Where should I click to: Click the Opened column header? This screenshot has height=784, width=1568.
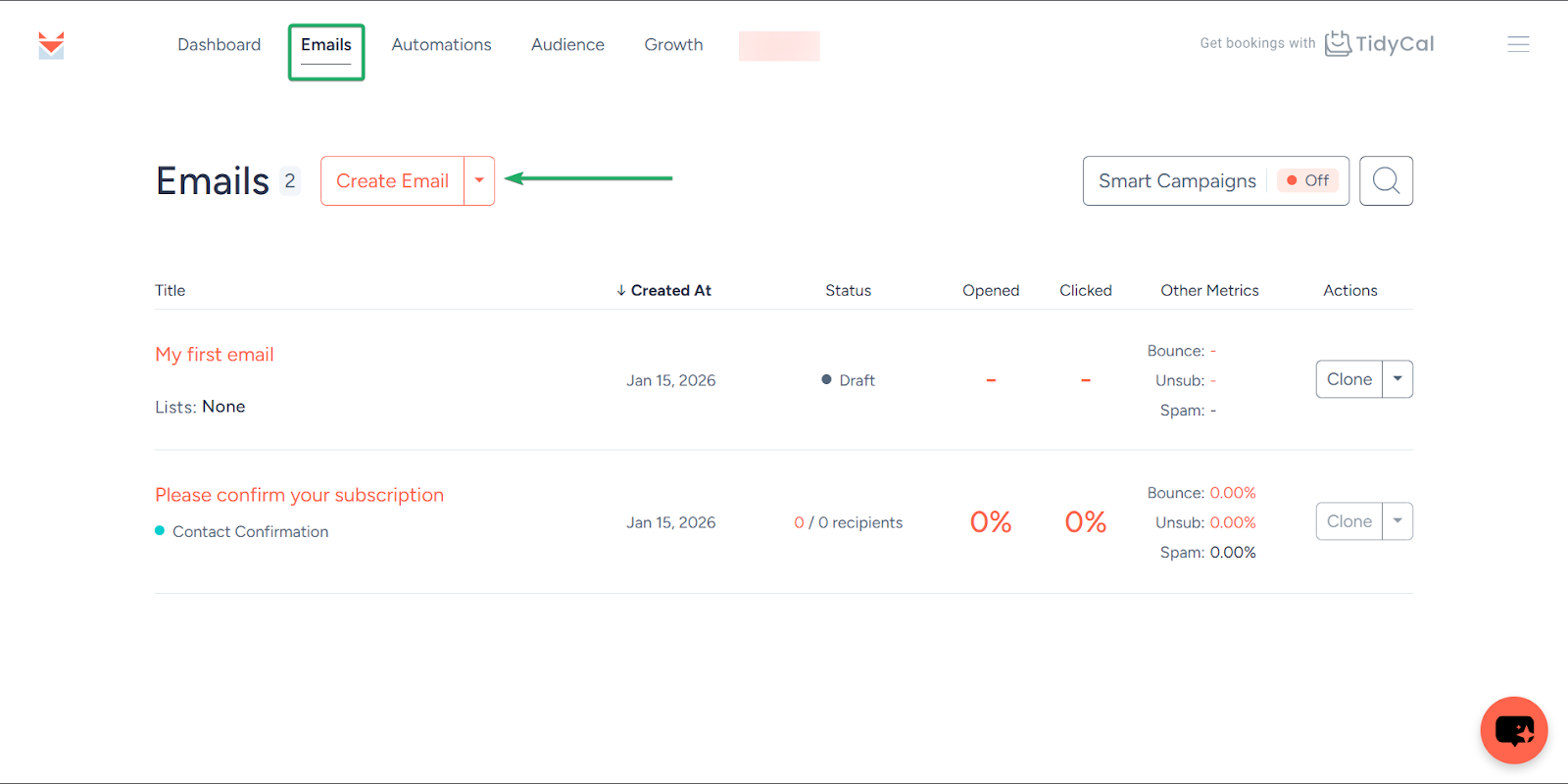pos(991,290)
